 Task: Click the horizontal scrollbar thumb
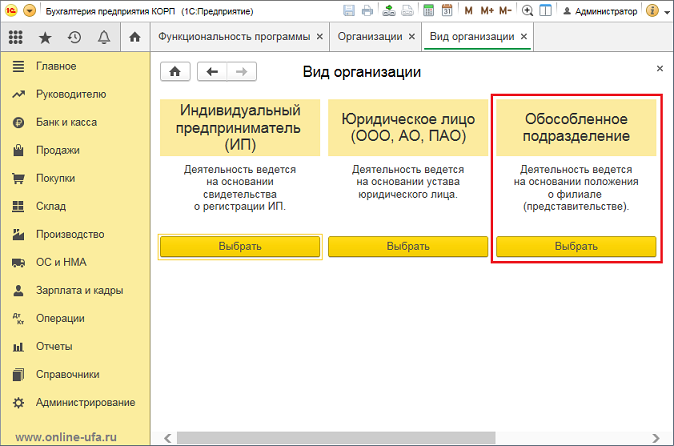click(336, 438)
